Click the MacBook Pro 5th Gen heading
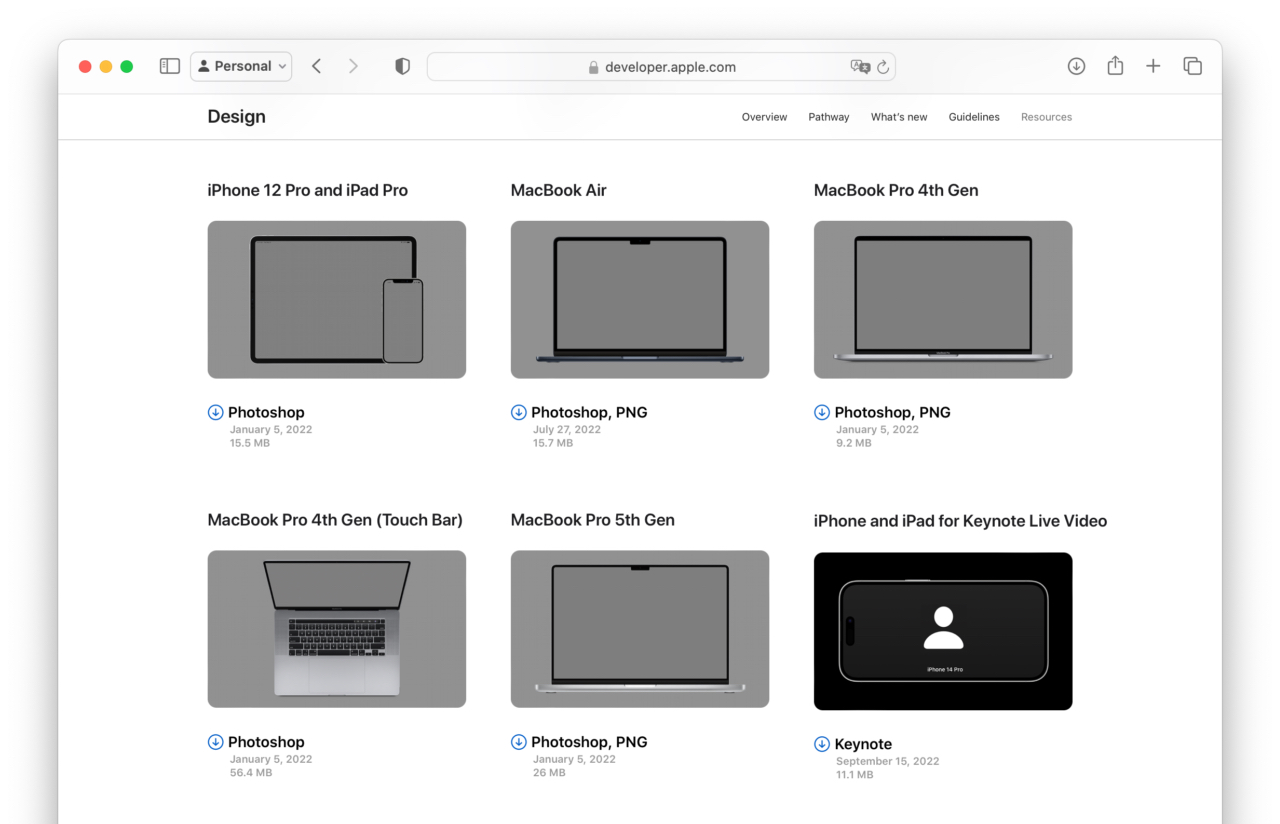 (592, 520)
